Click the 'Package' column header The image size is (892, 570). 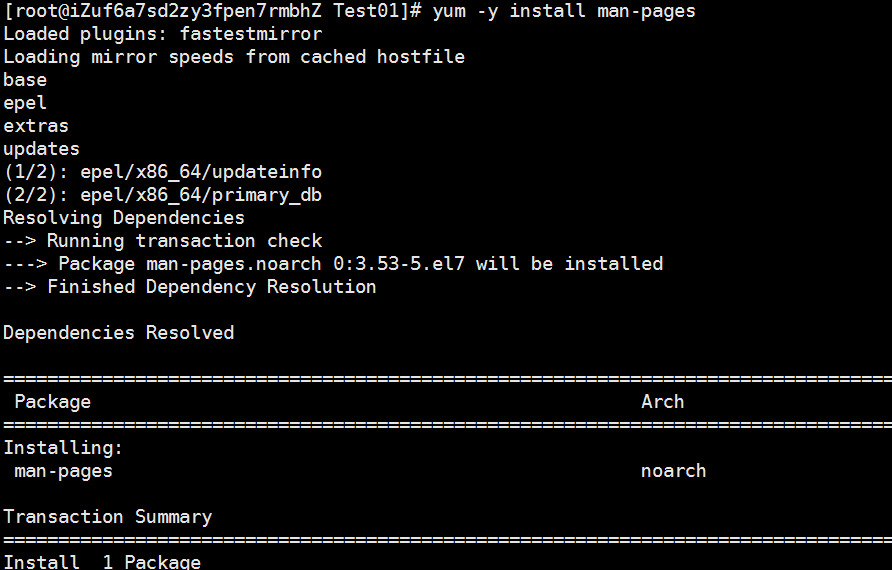(52, 402)
